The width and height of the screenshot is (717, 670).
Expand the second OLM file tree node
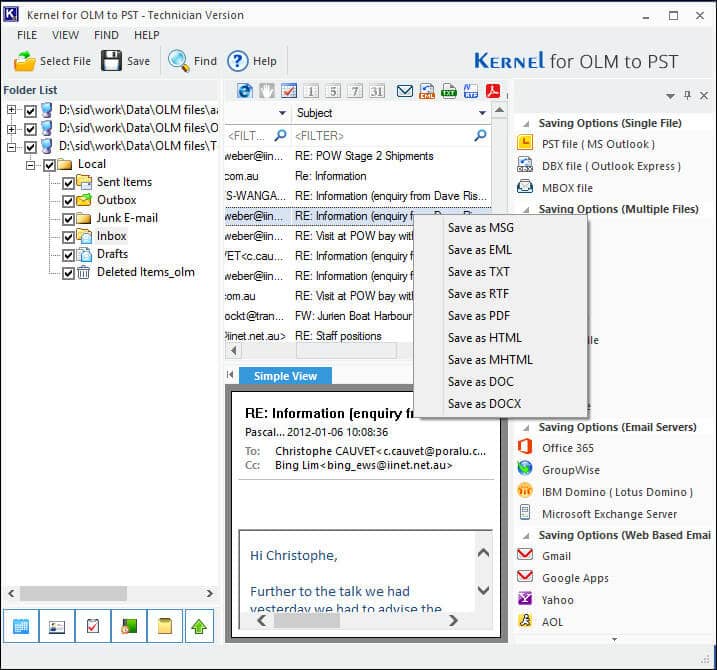11,129
